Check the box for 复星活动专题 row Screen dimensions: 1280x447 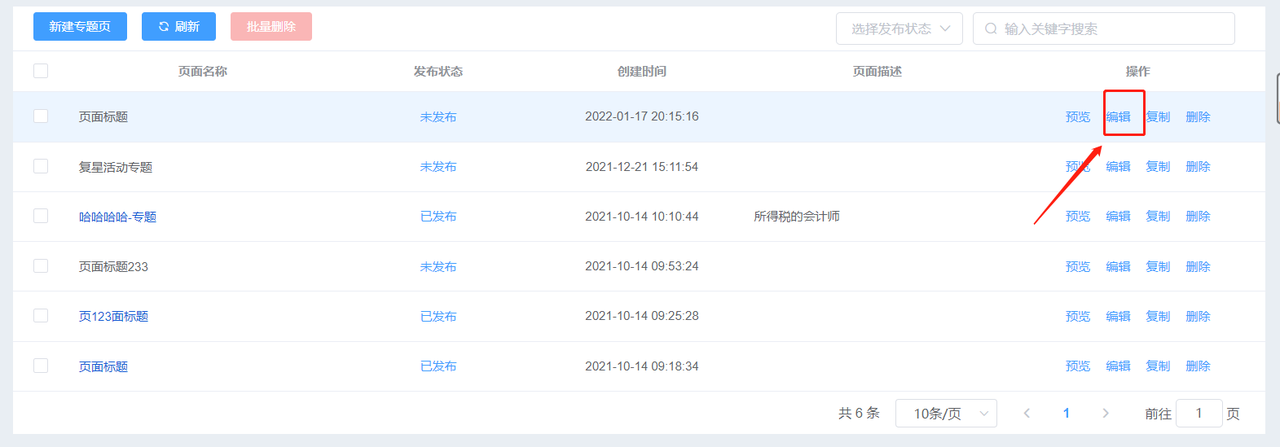point(41,166)
